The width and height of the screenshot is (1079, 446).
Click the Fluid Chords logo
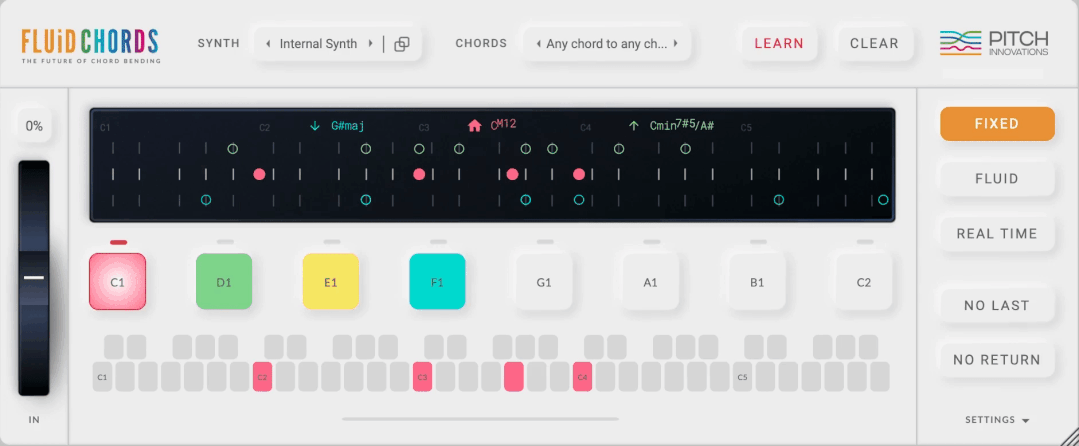(90, 45)
